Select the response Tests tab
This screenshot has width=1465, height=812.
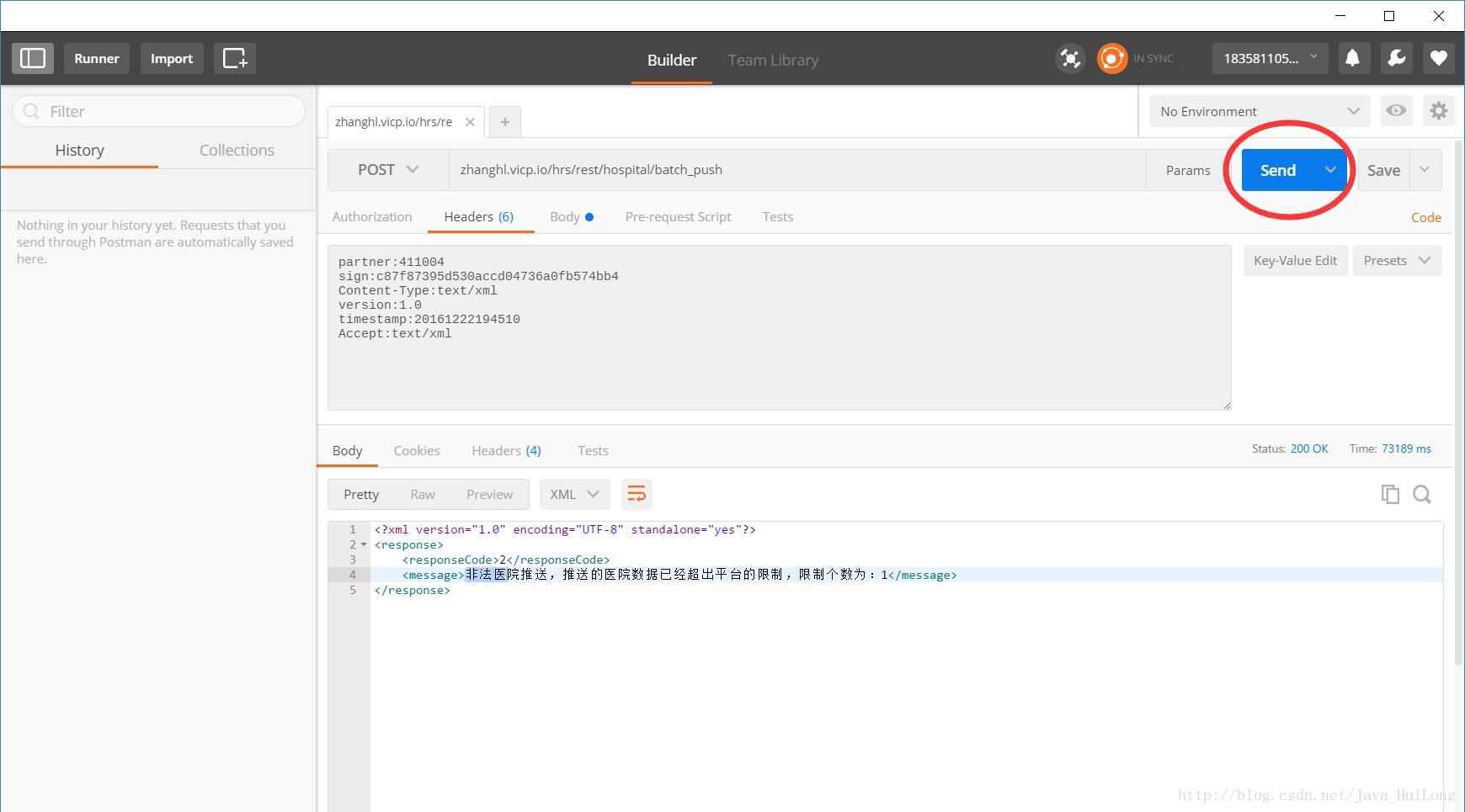[x=593, y=450]
